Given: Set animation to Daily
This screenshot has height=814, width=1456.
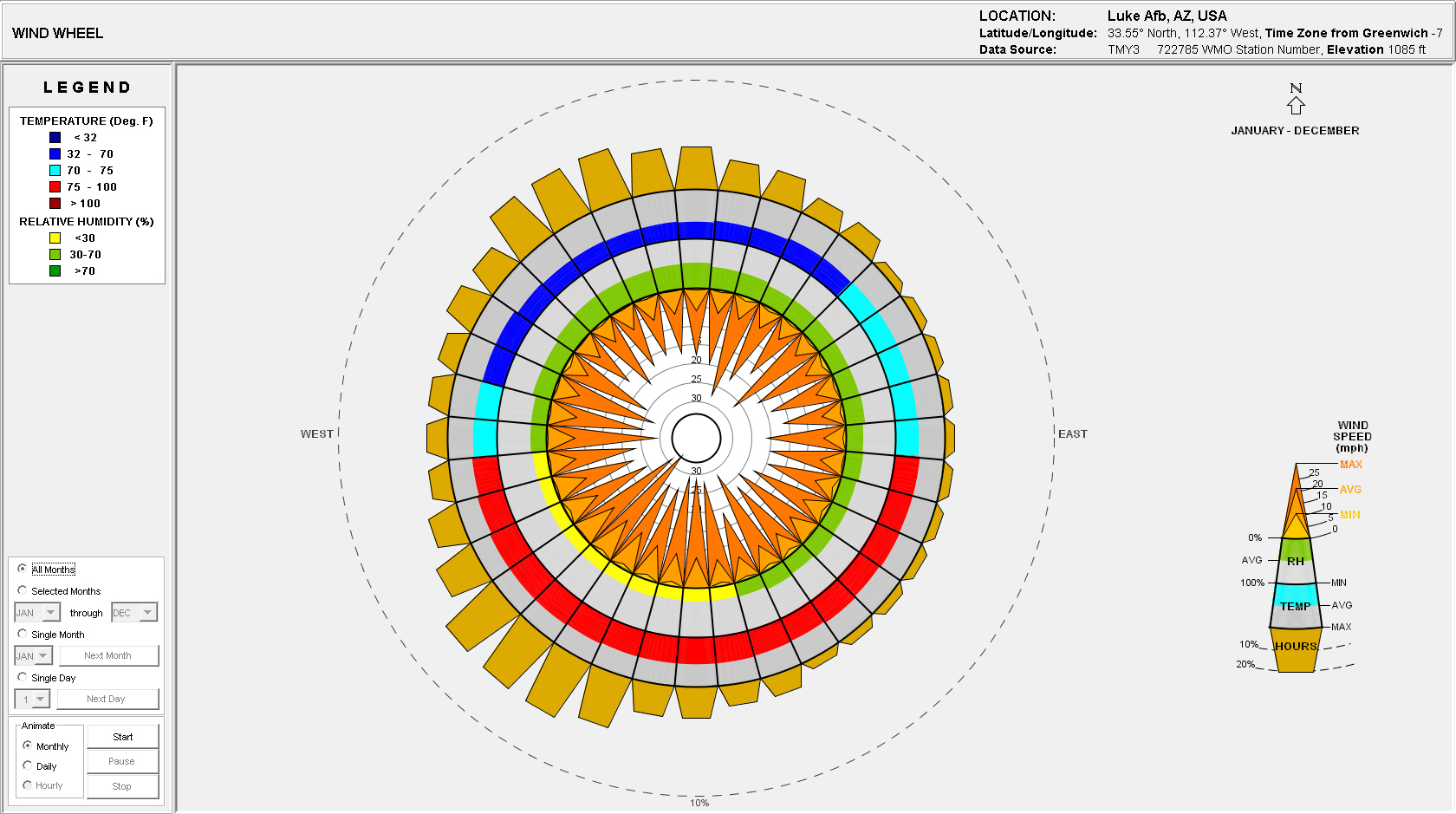Looking at the screenshot, I should click(28, 765).
